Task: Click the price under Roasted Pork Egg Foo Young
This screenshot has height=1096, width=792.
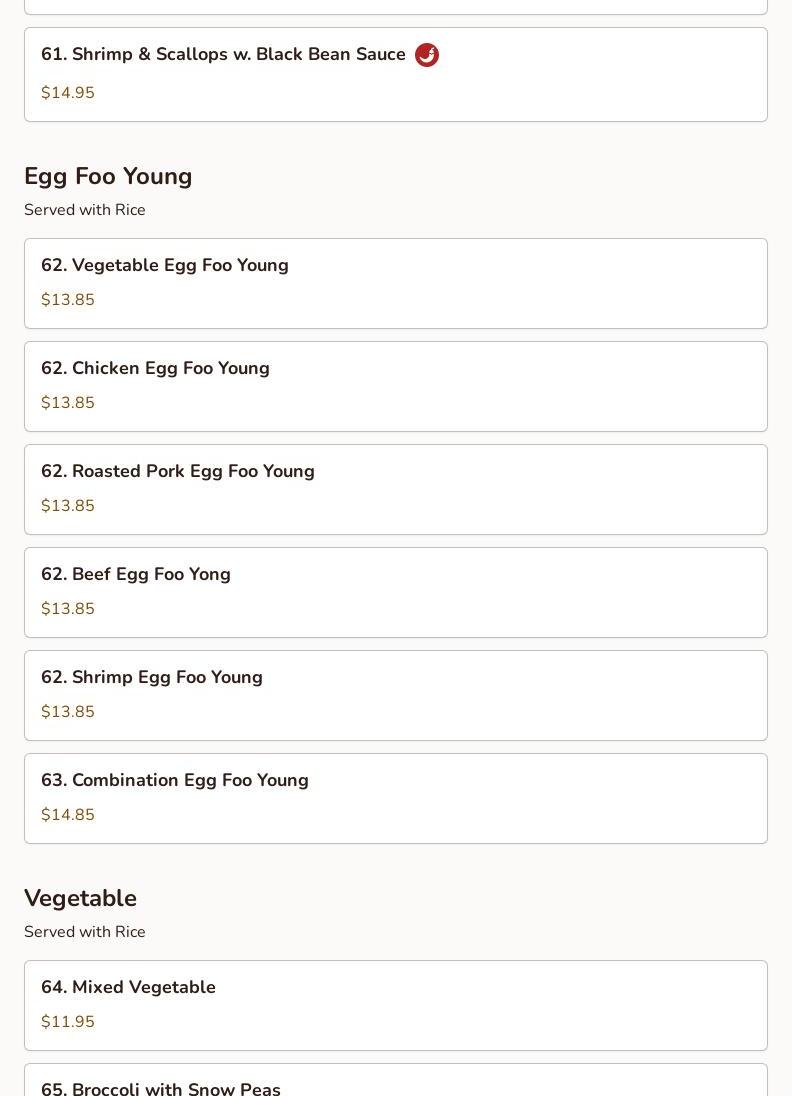Action: click(68, 506)
